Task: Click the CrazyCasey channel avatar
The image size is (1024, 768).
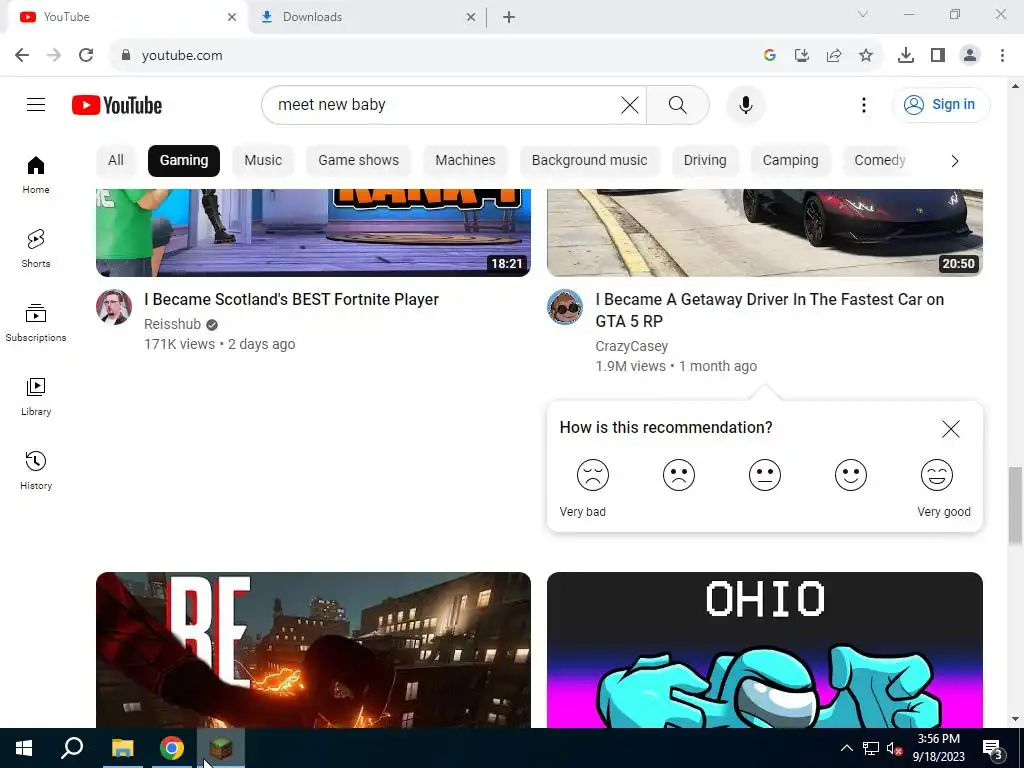Action: pyautogui.click(x=565, y=307)
